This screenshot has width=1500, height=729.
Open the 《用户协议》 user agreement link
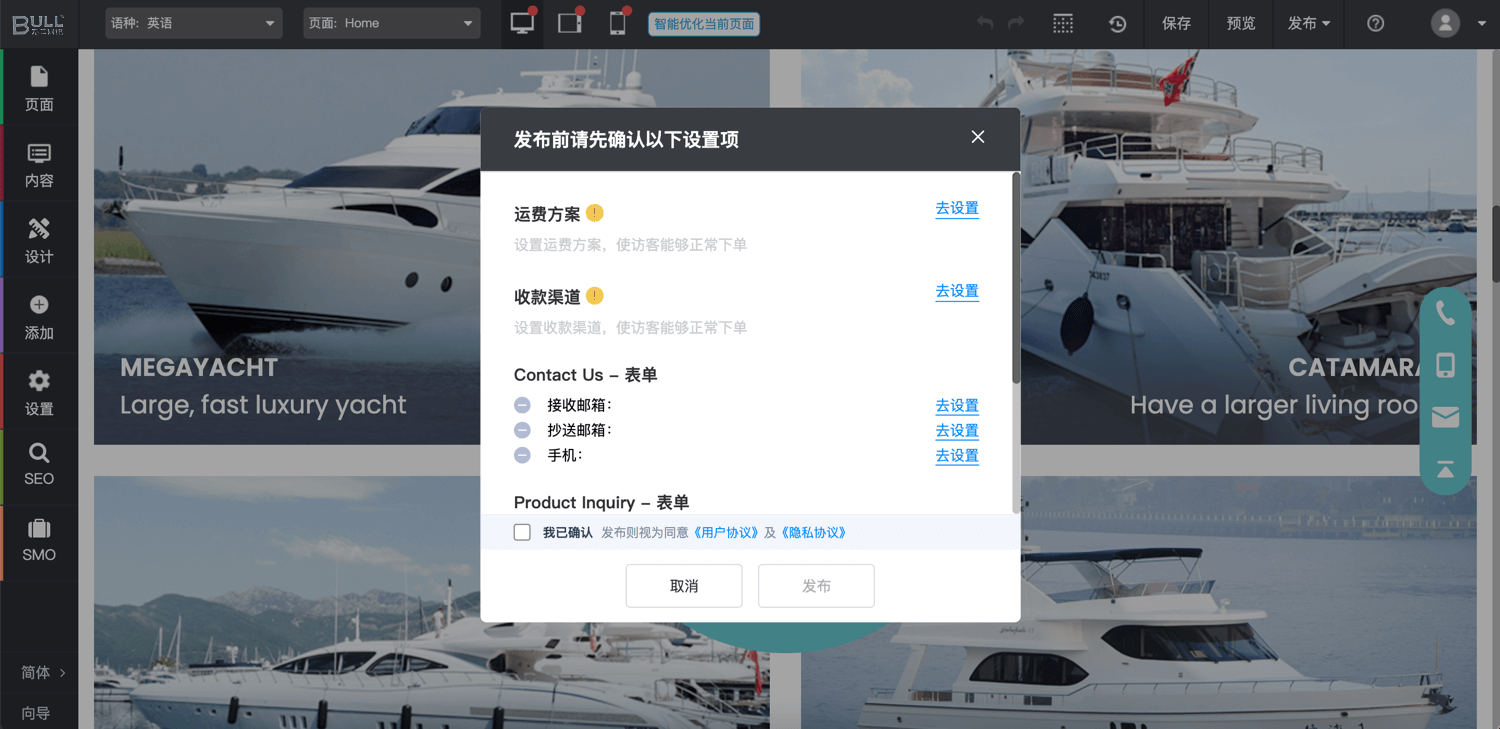click(x=726, y=533)
